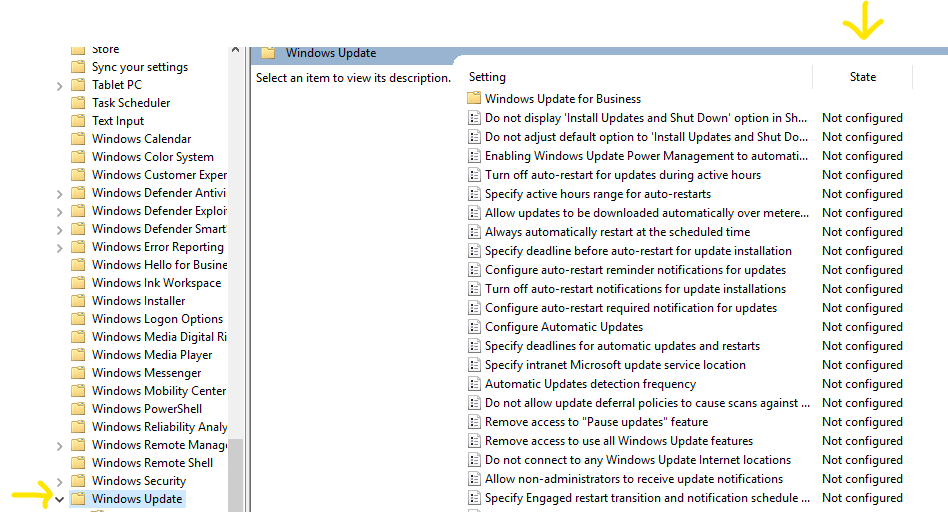Expand the Tablet PC tree node
Screen dimensions: 948x512
point(59,86)
